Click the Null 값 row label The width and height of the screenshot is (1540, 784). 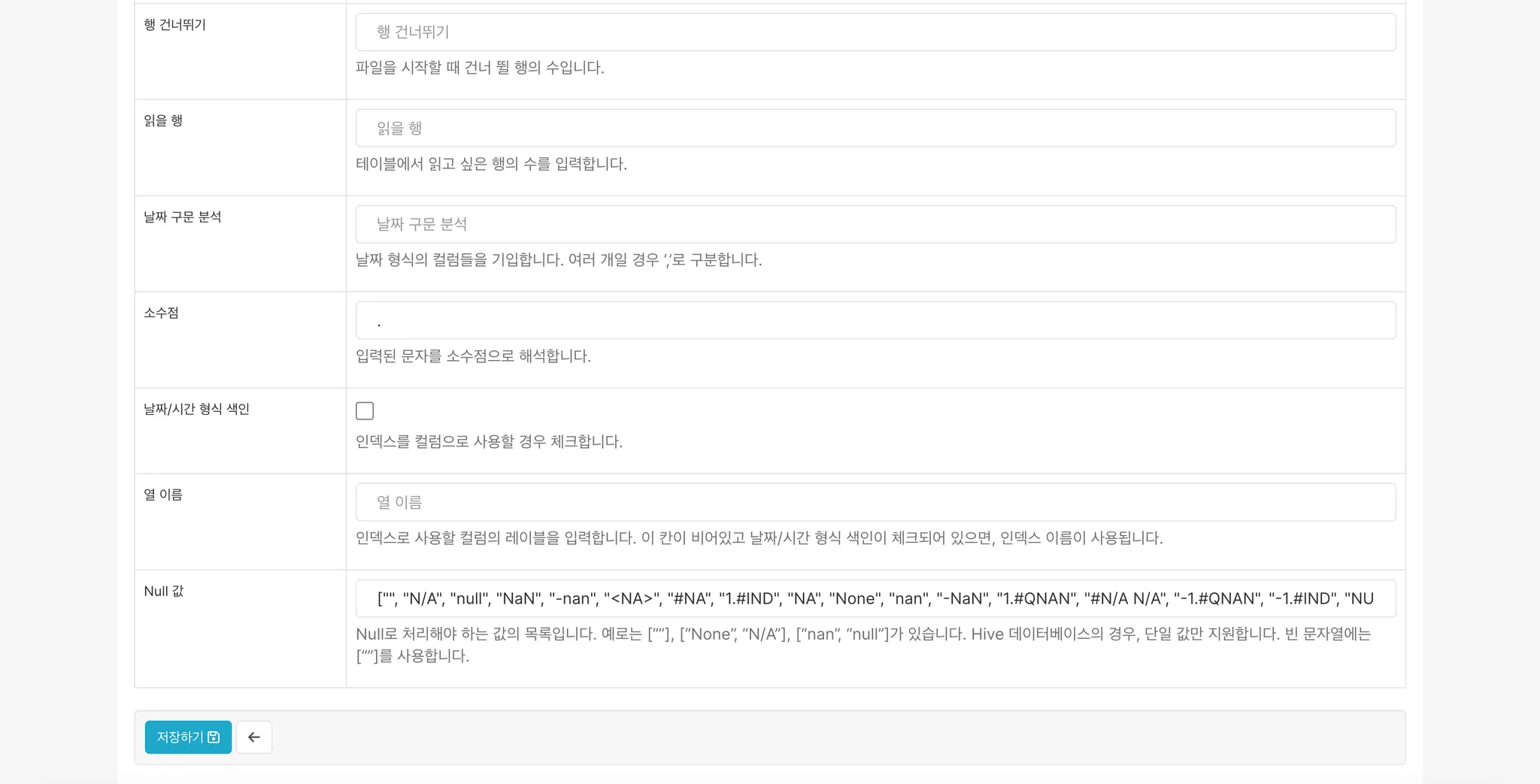coord(164,591)
